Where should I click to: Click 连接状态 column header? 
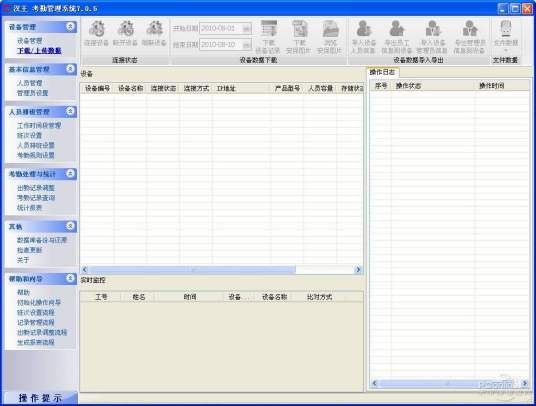pos(163,89)
